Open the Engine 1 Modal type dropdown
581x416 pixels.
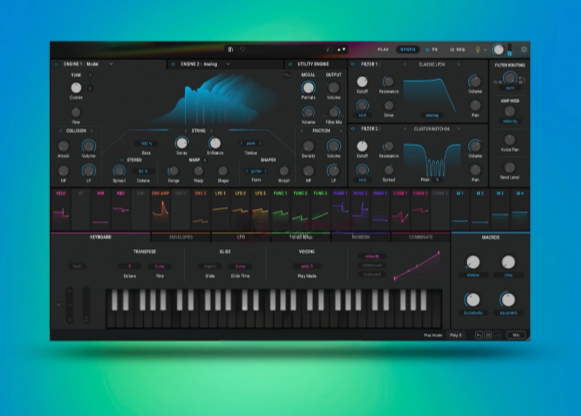(111, 64)
